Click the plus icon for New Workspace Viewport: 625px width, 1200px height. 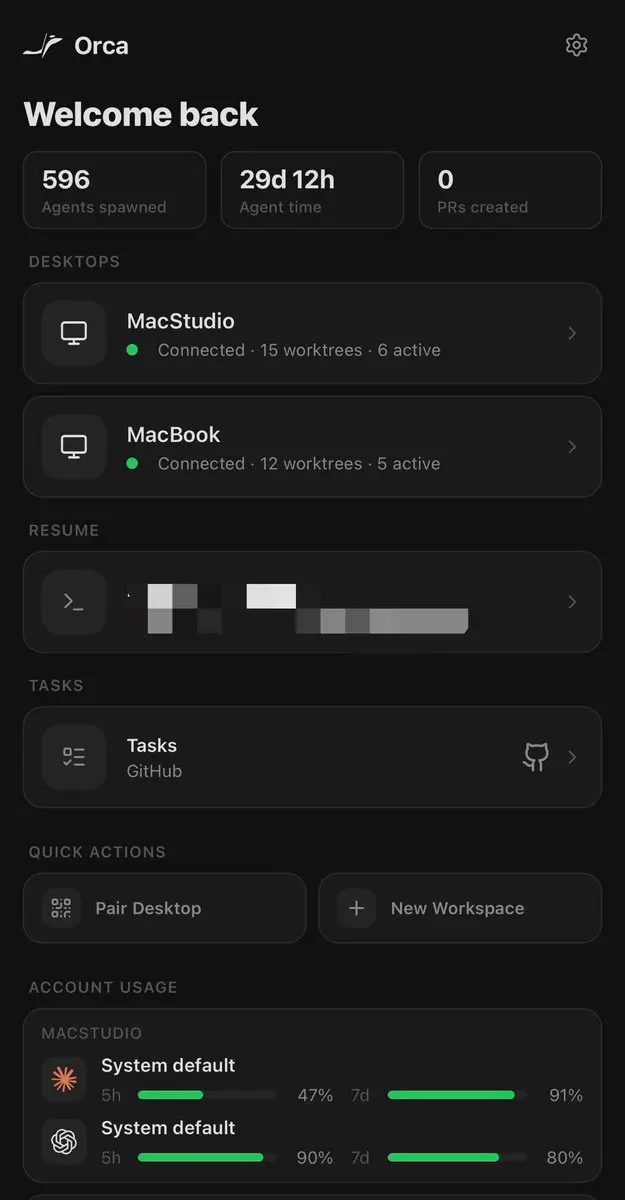click(356, 908)
